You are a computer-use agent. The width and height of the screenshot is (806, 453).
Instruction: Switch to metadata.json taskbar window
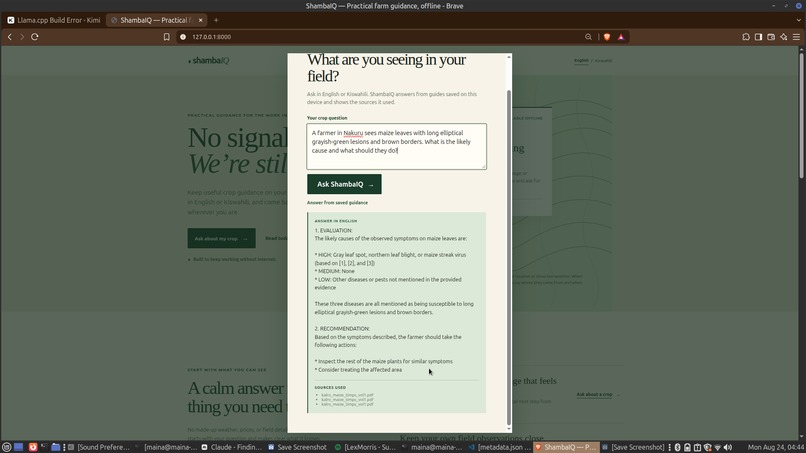[x=500, y=447]
